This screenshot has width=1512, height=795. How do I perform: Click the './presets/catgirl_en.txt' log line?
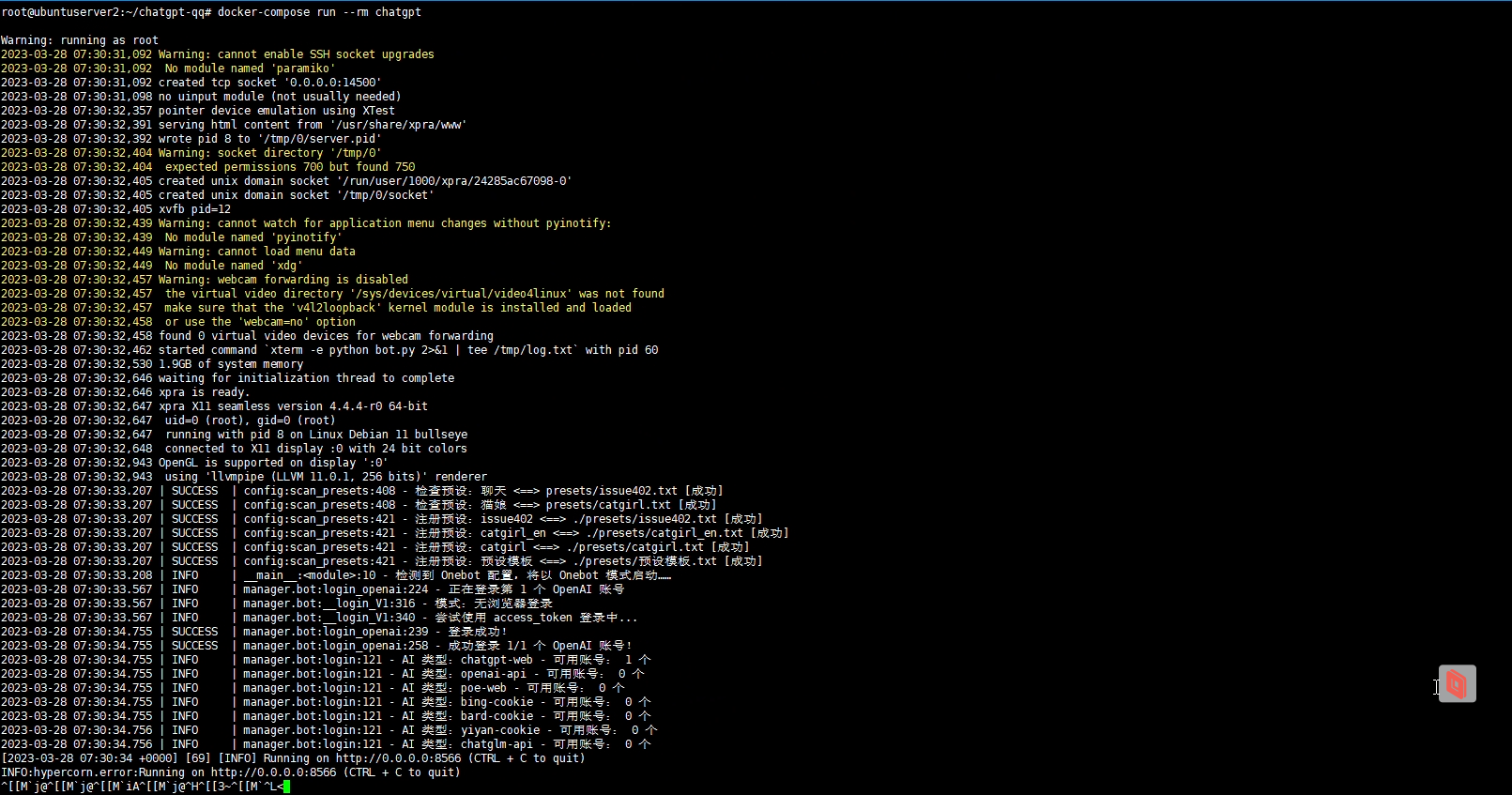(x=395, y=533)
